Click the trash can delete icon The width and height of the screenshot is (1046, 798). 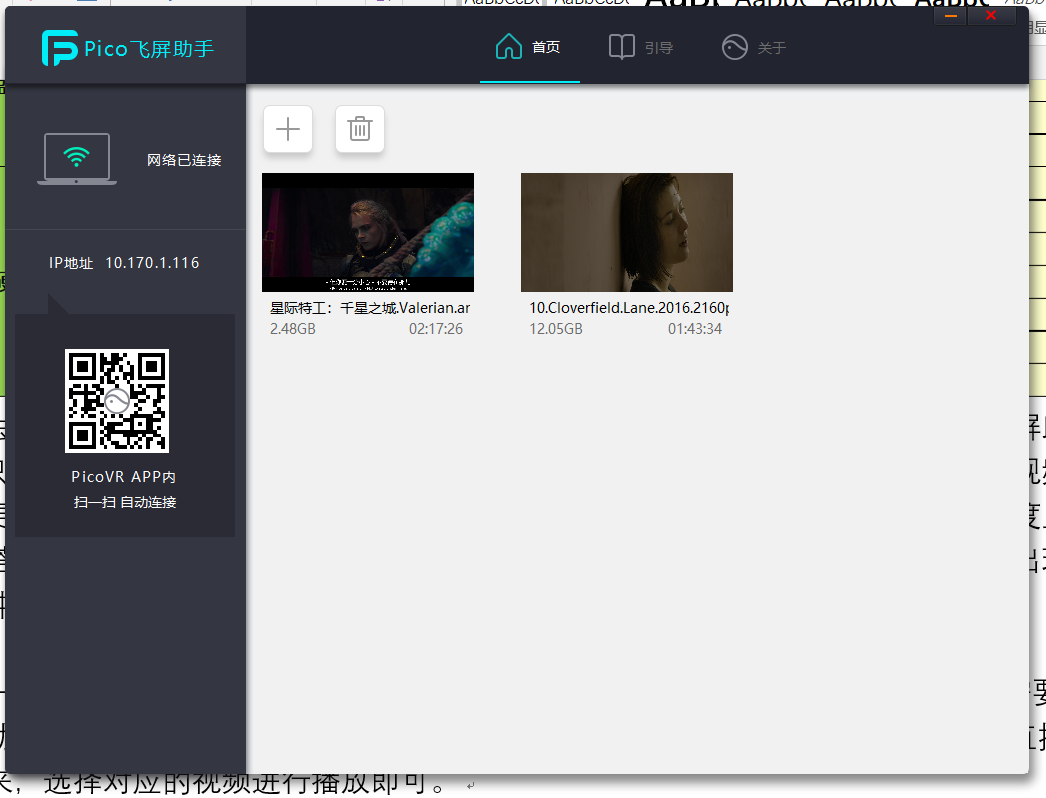tap(360, 129)
